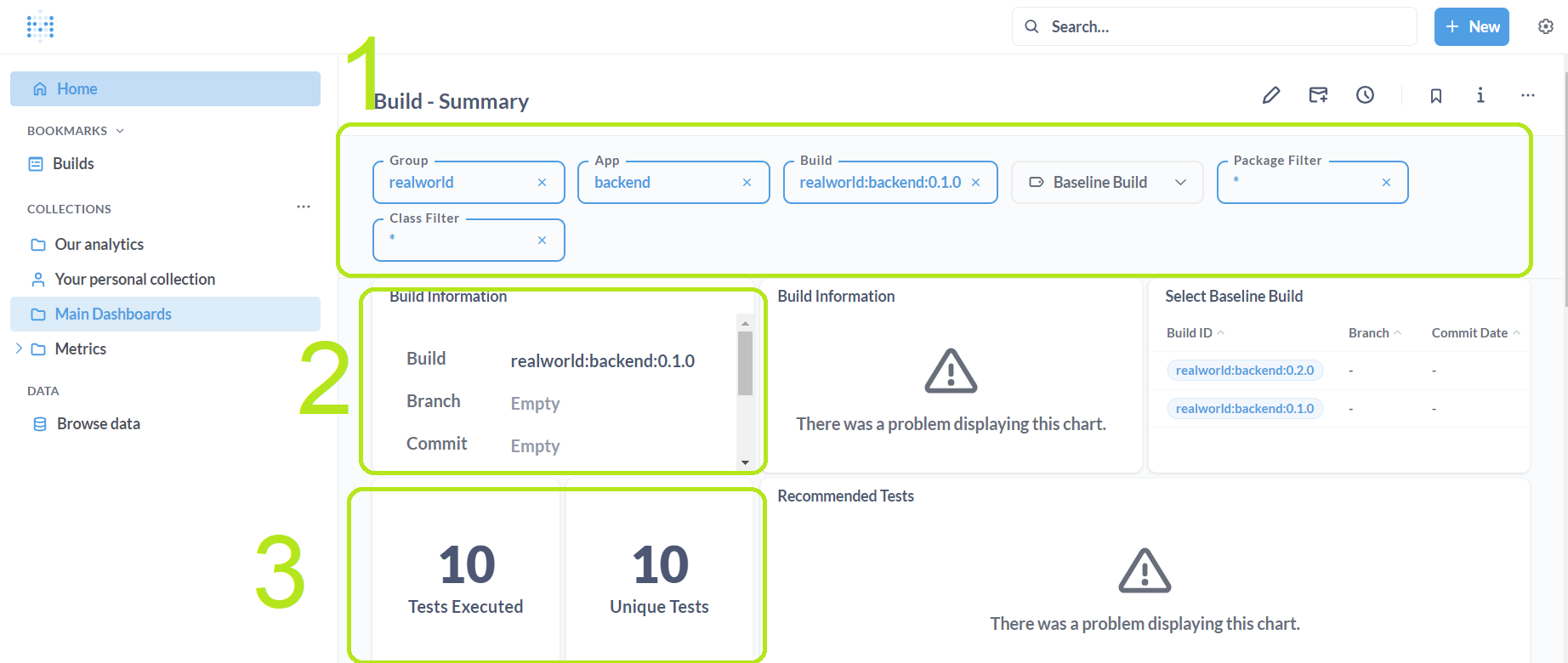This screenshot has width=1568, height=663.
Task: Click the Recommended Tests card title
Action: pos(846,496)
